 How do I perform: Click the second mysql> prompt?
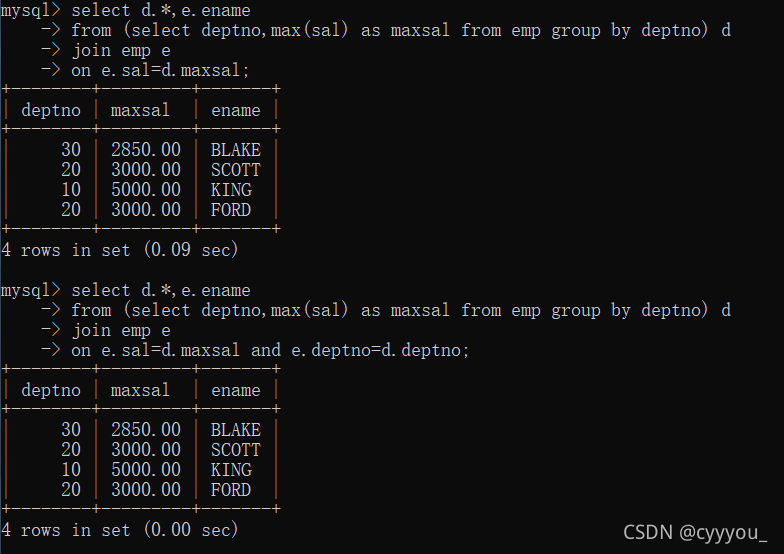[30, 290]
